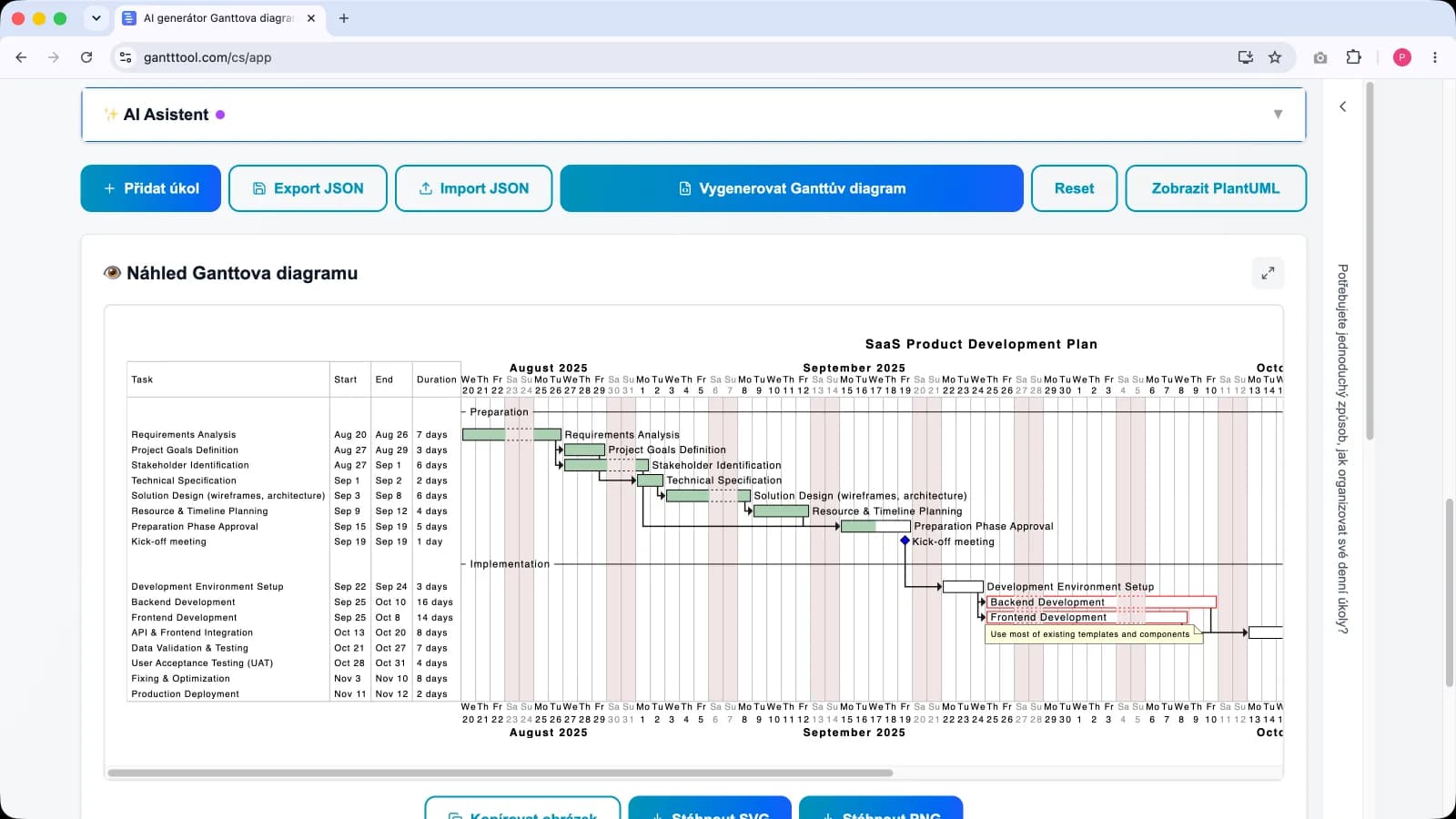1456x819 pixels.
Task: Click the Stakeholder Identification Gantt bar
Action: [x=606, y=465]
